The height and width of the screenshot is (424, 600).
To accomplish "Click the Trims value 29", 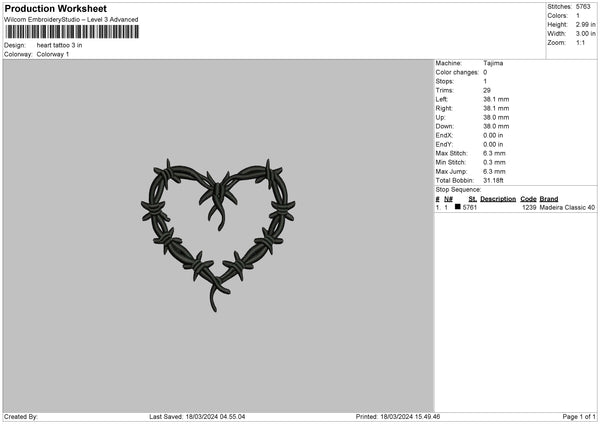I will click(x=488, y=90).
